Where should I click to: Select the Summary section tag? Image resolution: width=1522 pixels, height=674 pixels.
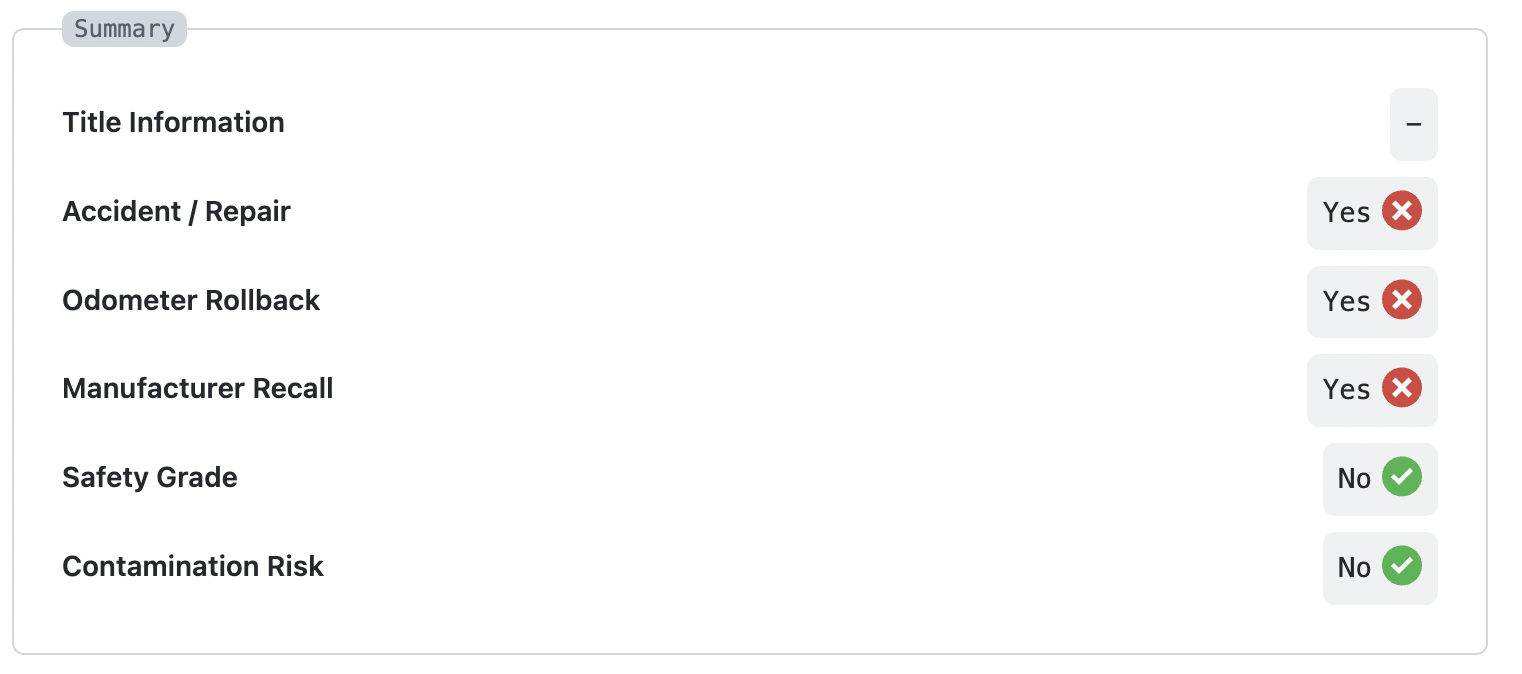(x=124, y=29)
